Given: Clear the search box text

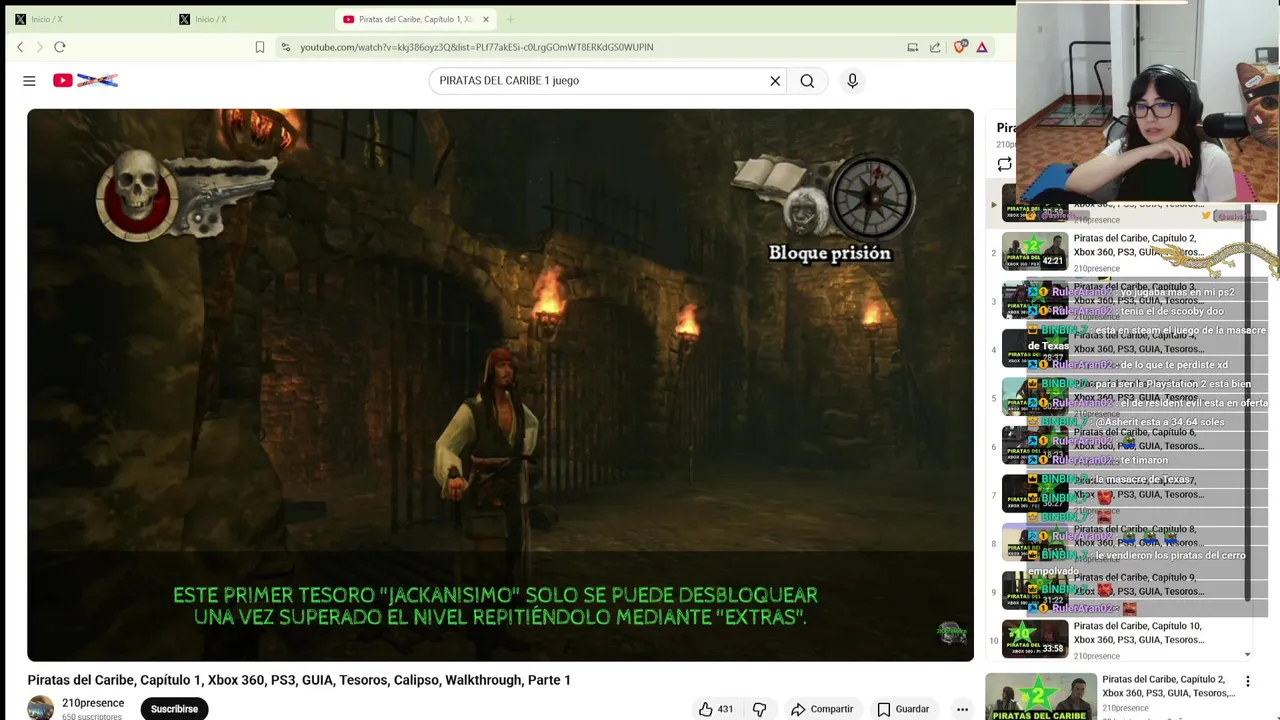Looking at the screenshot, I should pos(775,81).
